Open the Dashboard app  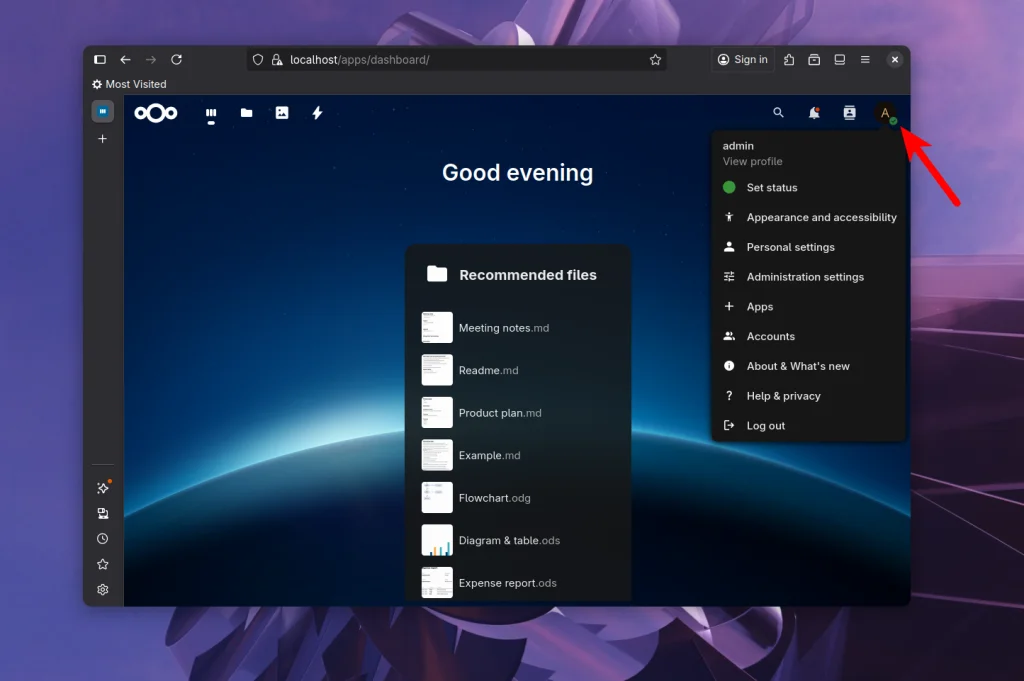coord(211,113)
